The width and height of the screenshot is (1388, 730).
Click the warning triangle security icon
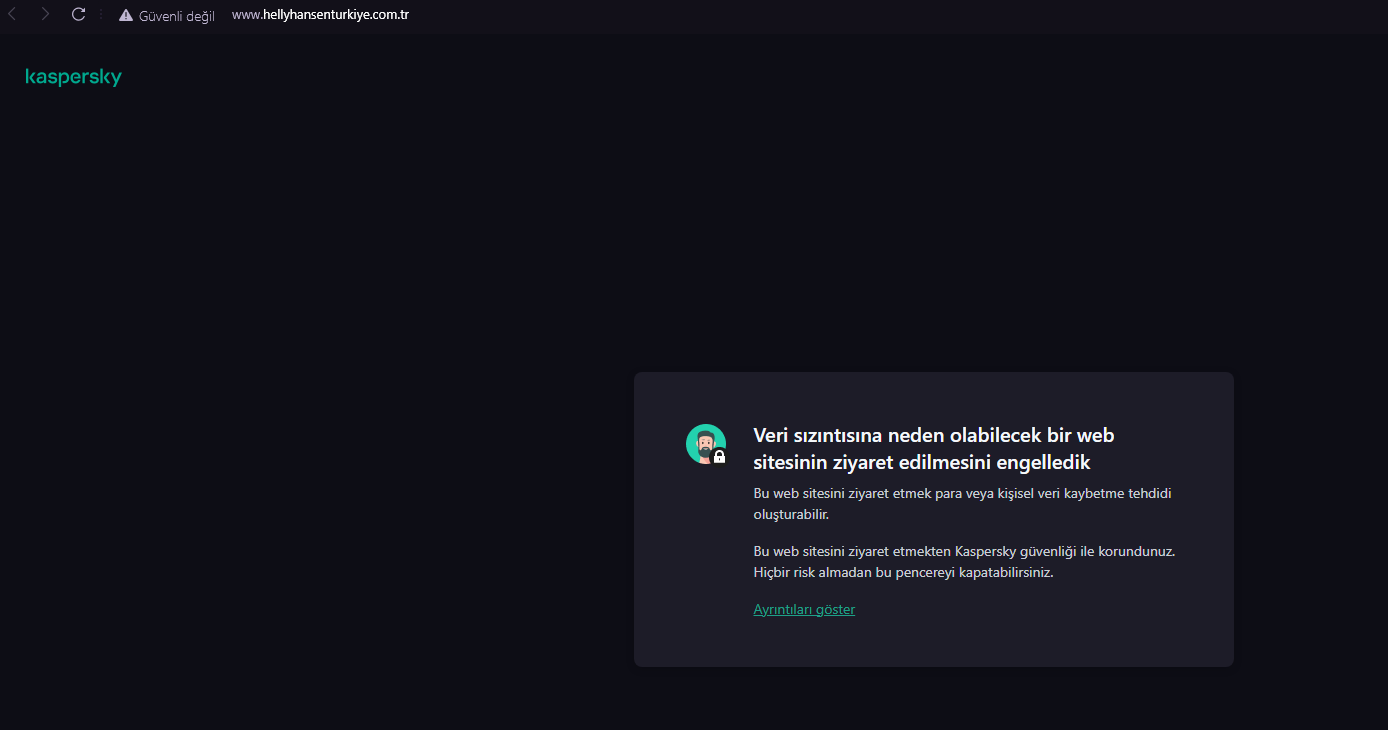coord(126,15)
